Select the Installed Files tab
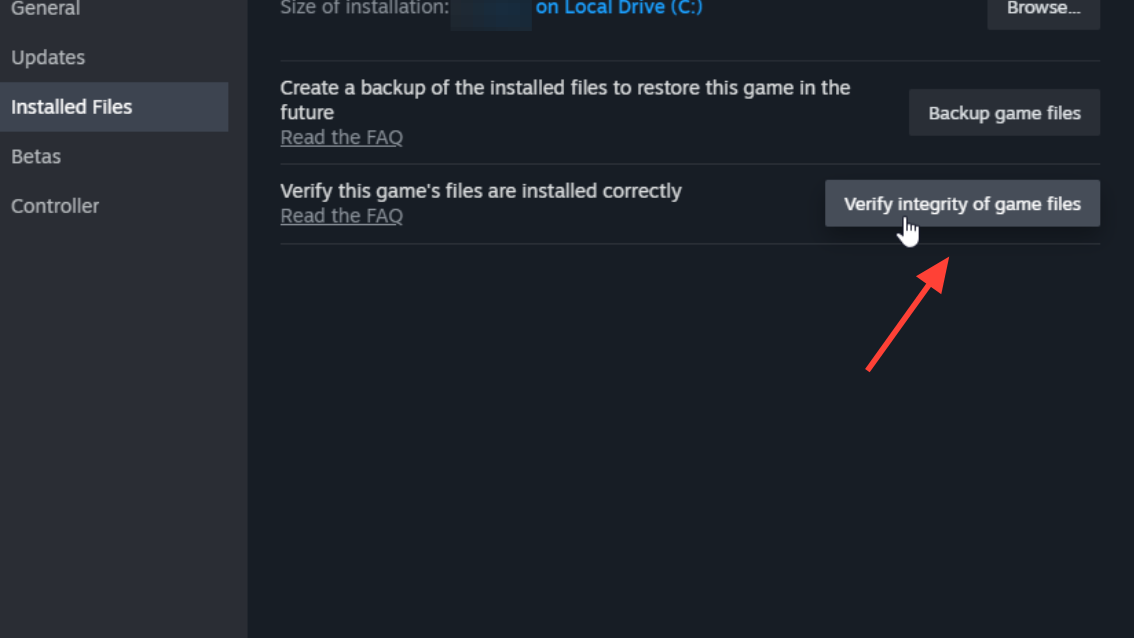 114,107
